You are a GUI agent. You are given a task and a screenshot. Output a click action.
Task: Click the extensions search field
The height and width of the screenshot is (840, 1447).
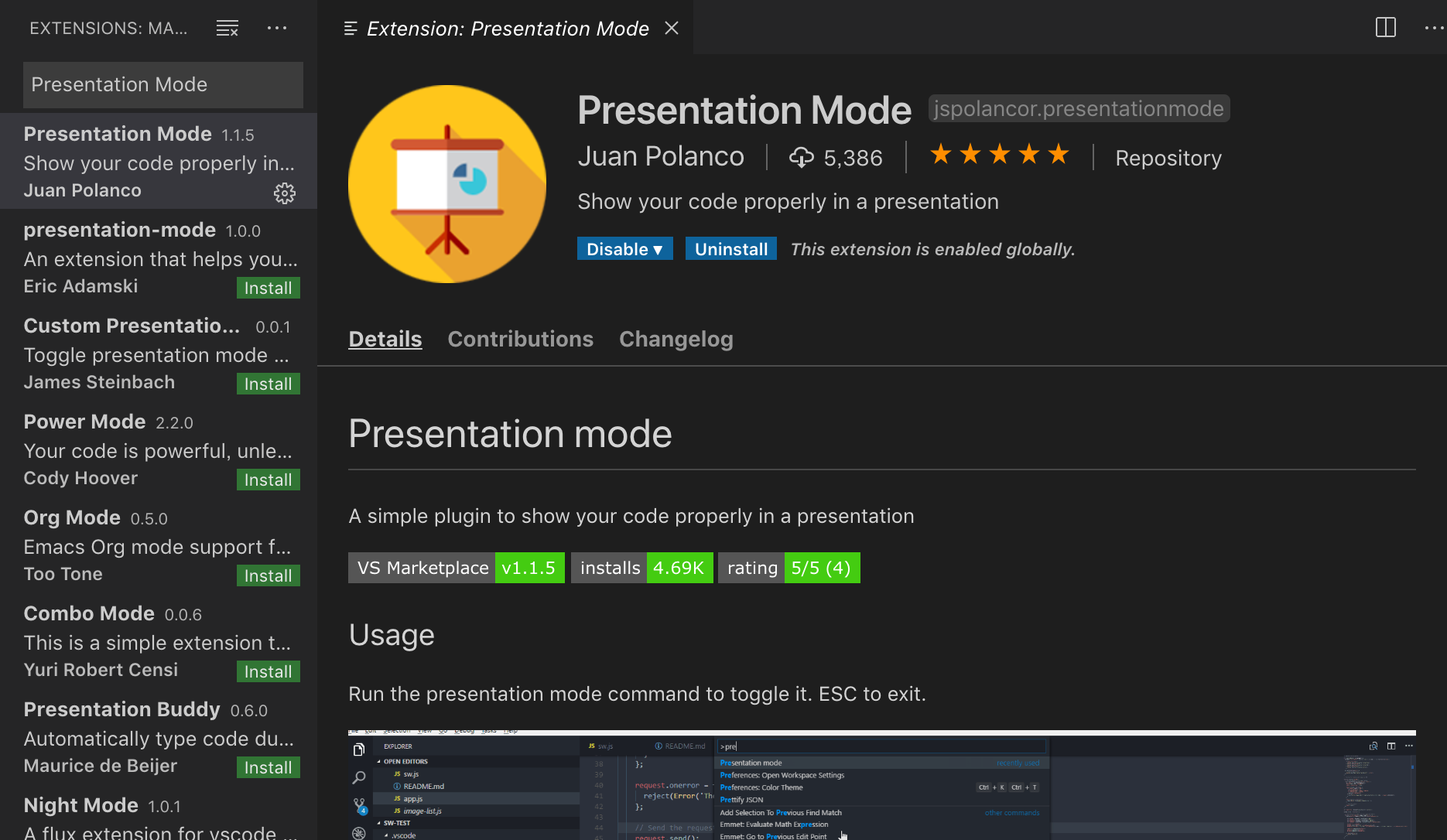tap(163, 84)
